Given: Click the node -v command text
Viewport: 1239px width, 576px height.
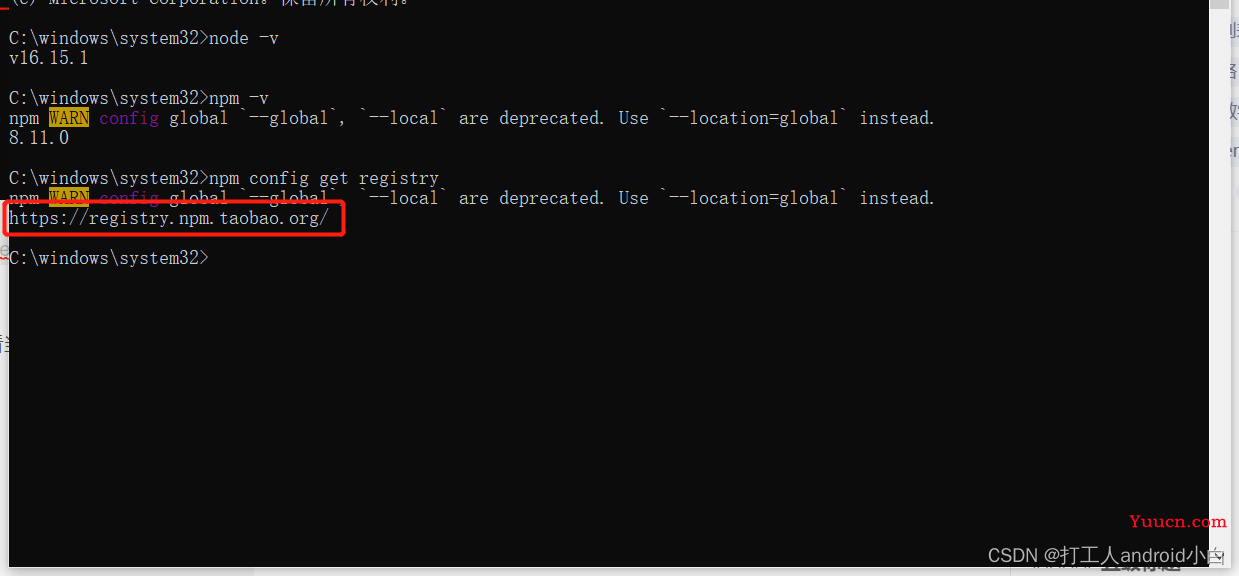Looking at the screenshot, I should pyautogui.click(x=243, y=38).
